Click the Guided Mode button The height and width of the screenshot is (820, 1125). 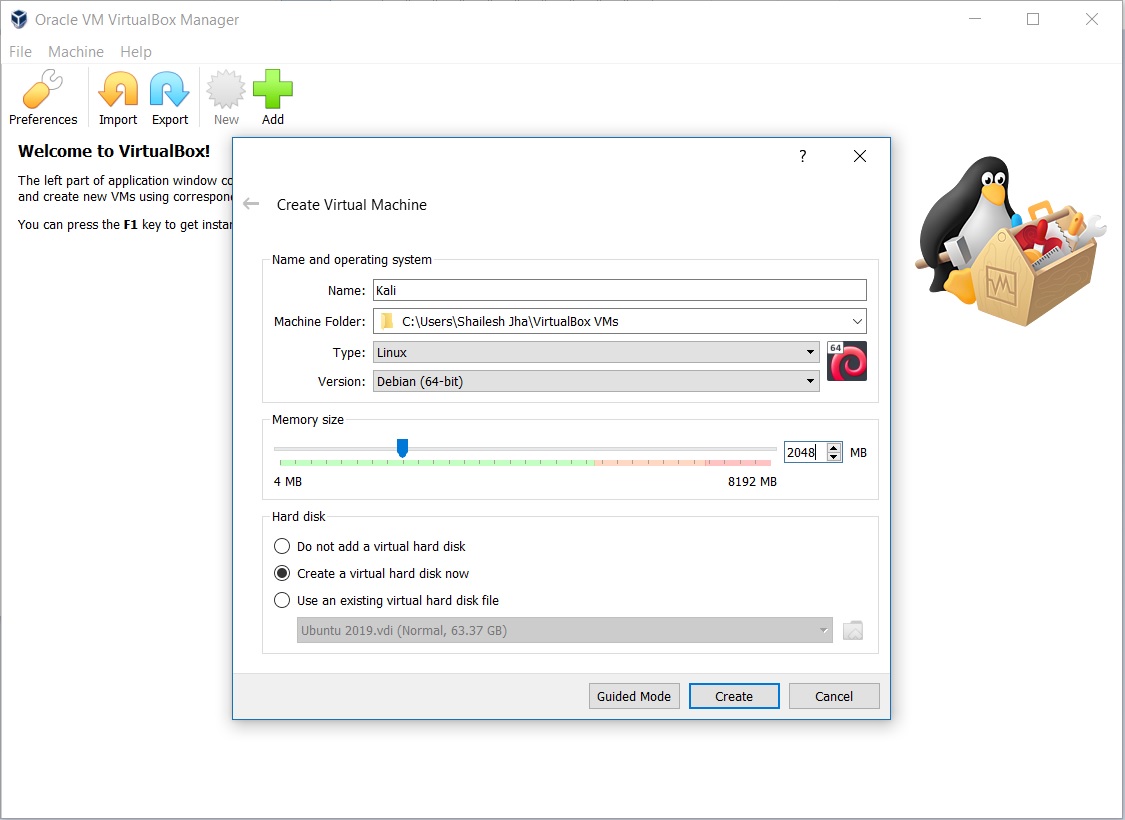click(634, 696)
